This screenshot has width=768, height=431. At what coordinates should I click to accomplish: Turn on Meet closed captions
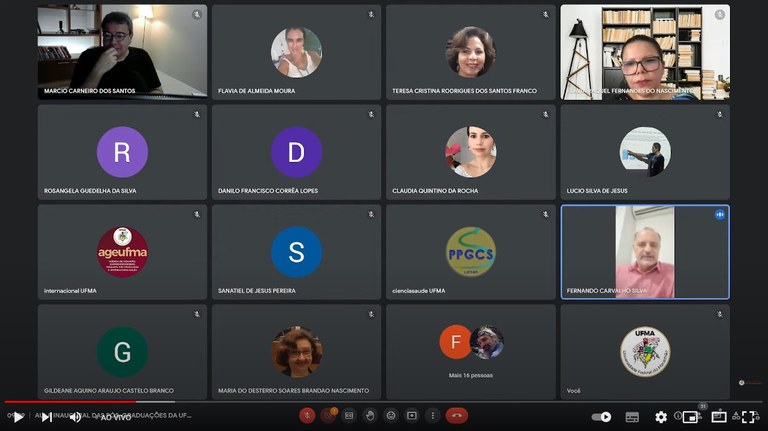(x=349, y=415)
